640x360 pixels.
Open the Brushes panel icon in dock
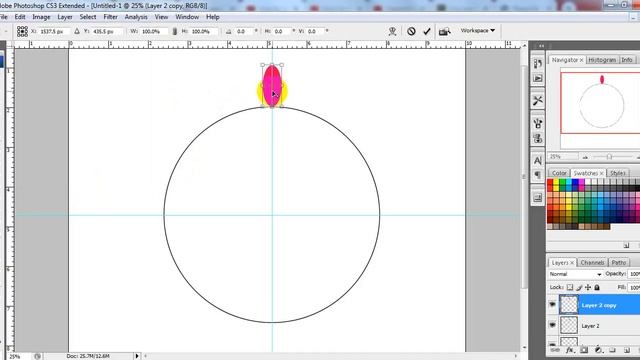tap(538, 123)
